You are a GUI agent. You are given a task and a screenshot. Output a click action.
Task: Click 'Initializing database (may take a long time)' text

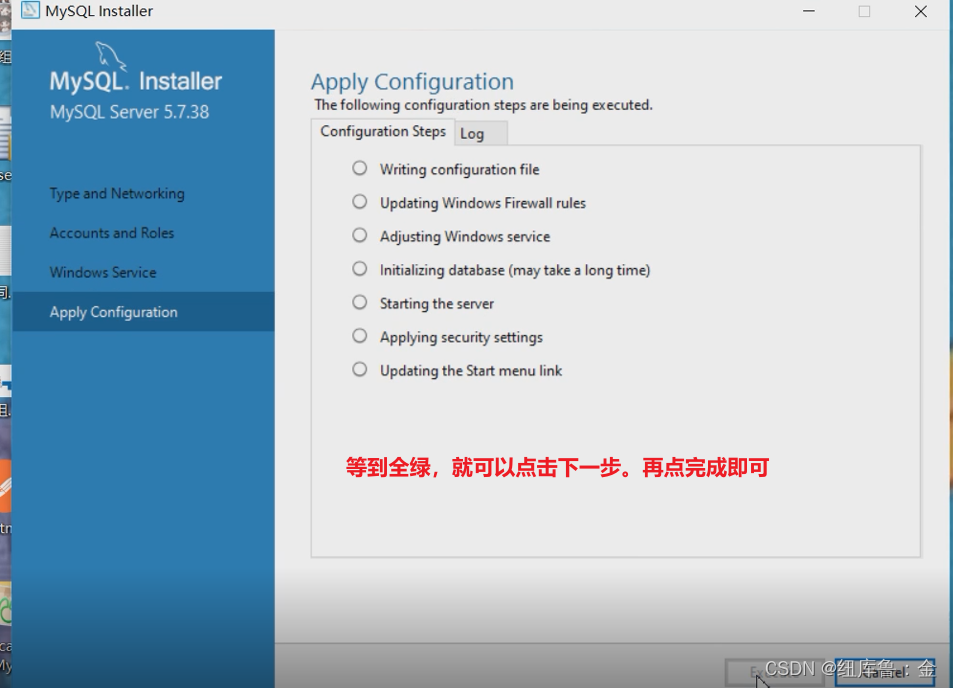515,270
